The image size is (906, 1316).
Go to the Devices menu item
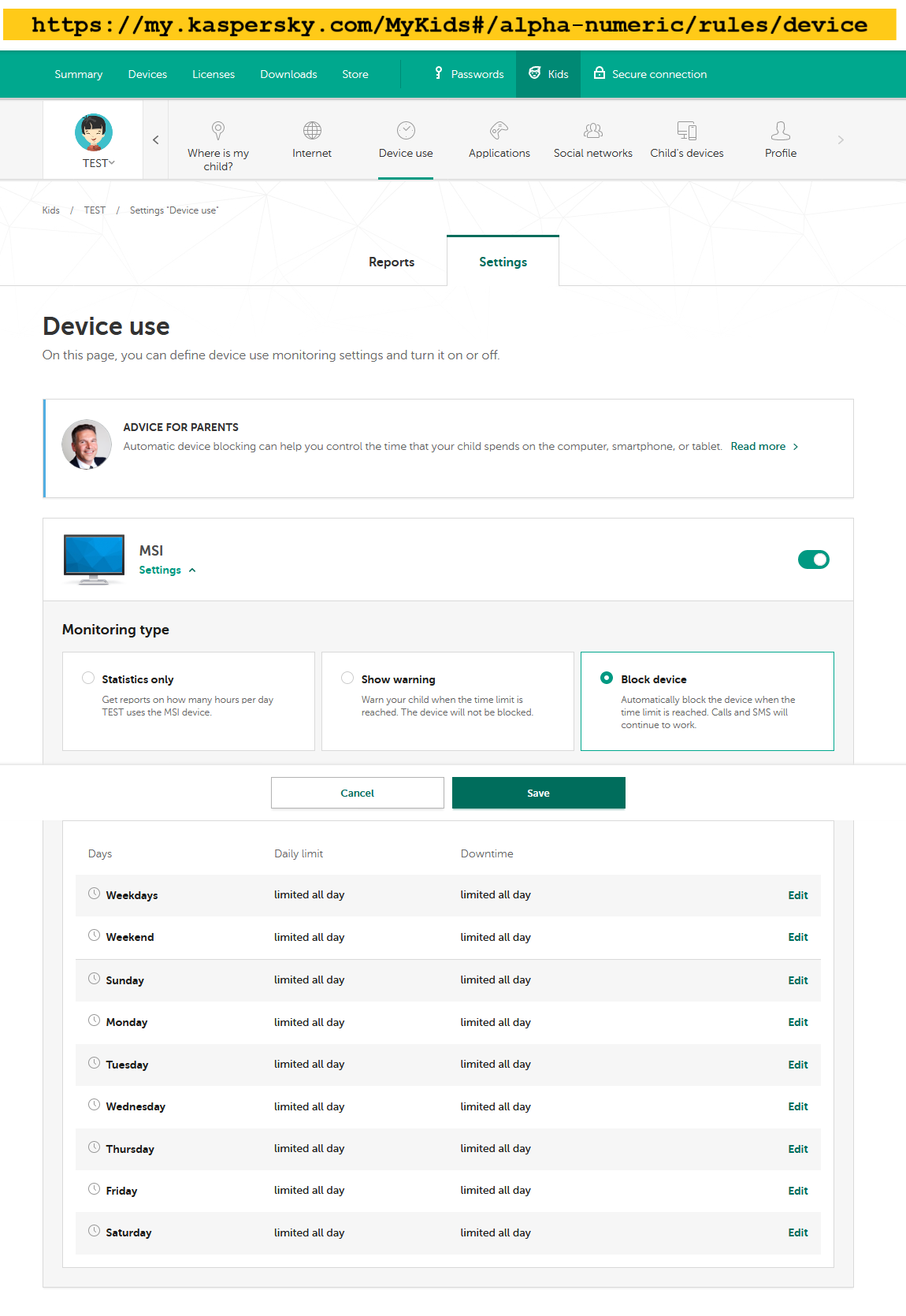[x=147, y=74]
